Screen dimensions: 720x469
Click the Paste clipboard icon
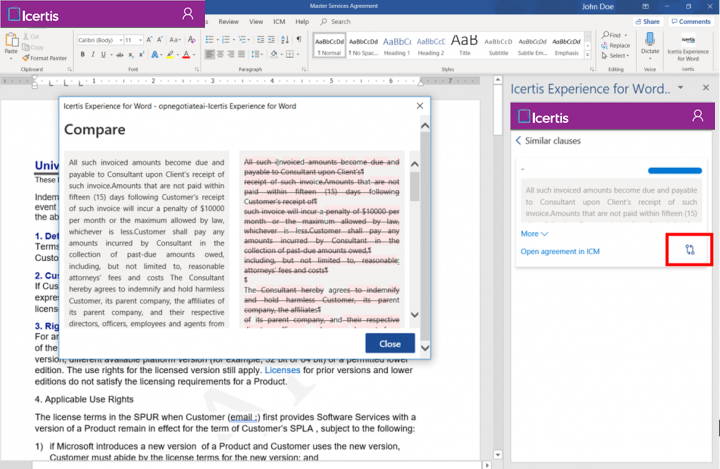point(11,42)
